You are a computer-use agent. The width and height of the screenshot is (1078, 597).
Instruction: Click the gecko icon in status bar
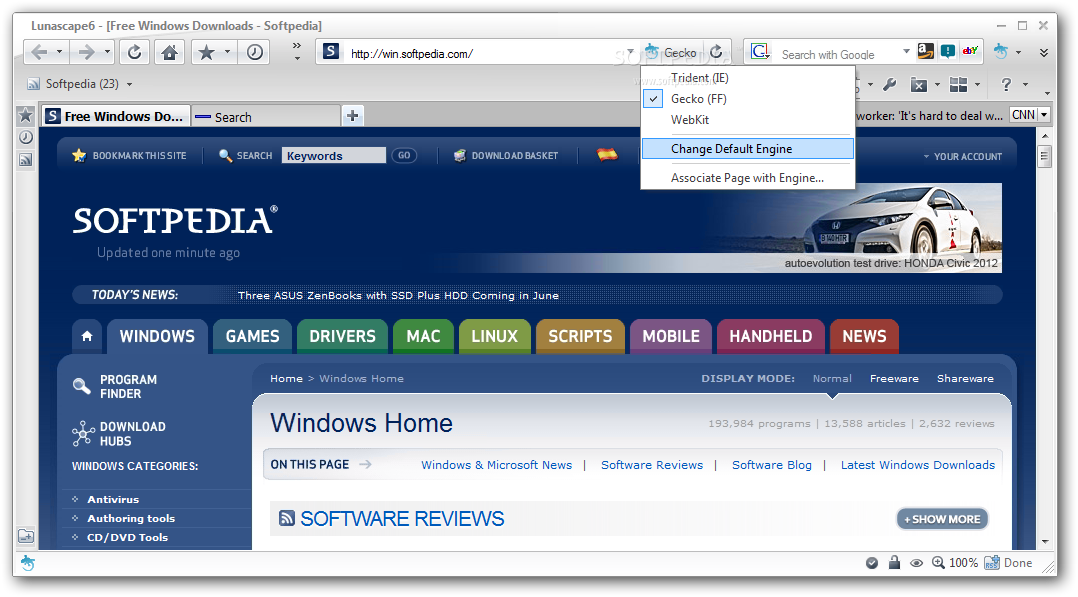tap(28, 563)
